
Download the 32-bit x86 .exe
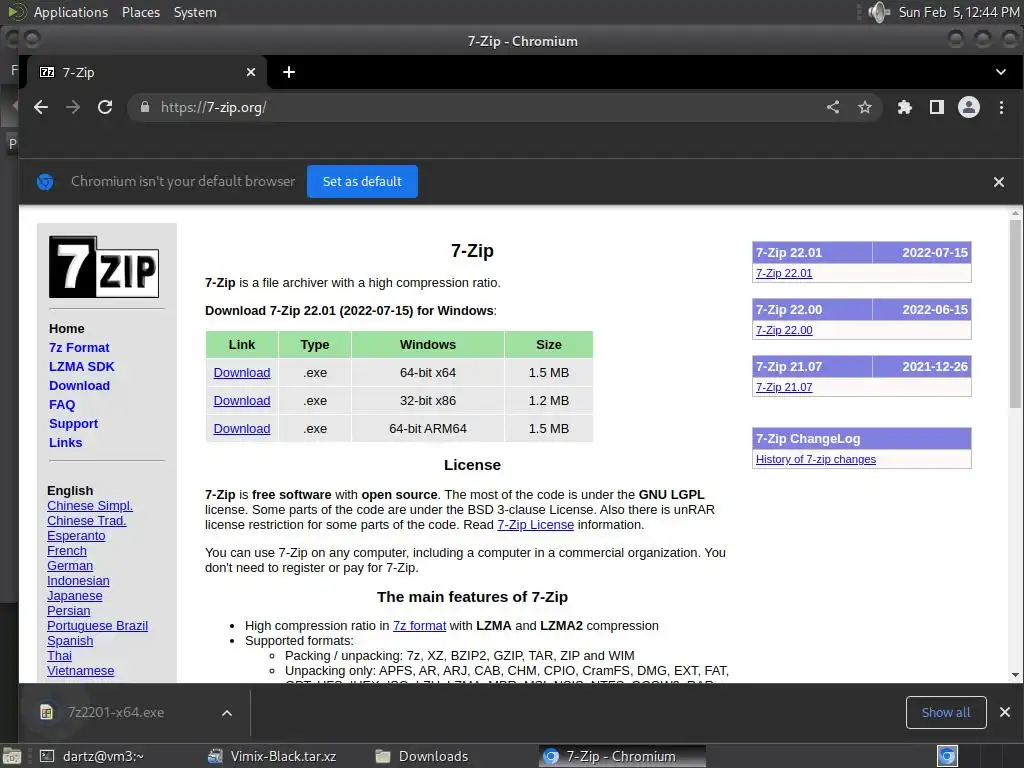[x=242, y=400]
